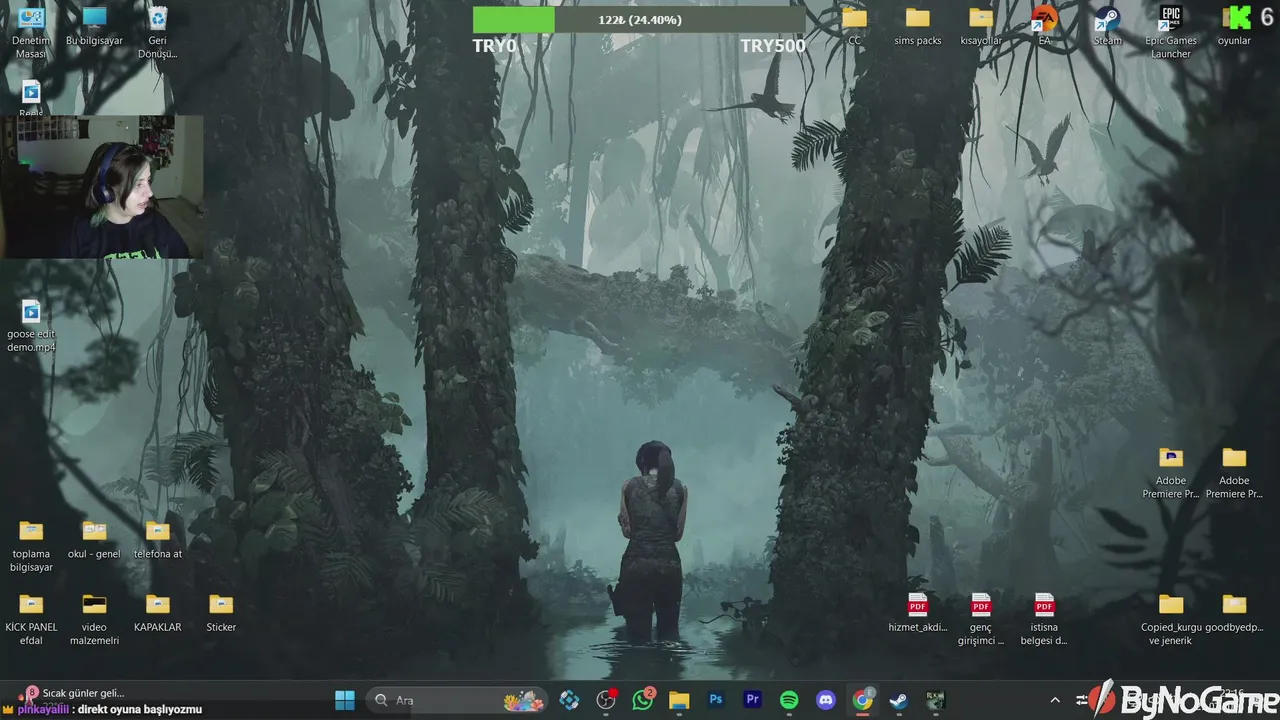Open WhatsApp from the taskbar

coord(643,700)
